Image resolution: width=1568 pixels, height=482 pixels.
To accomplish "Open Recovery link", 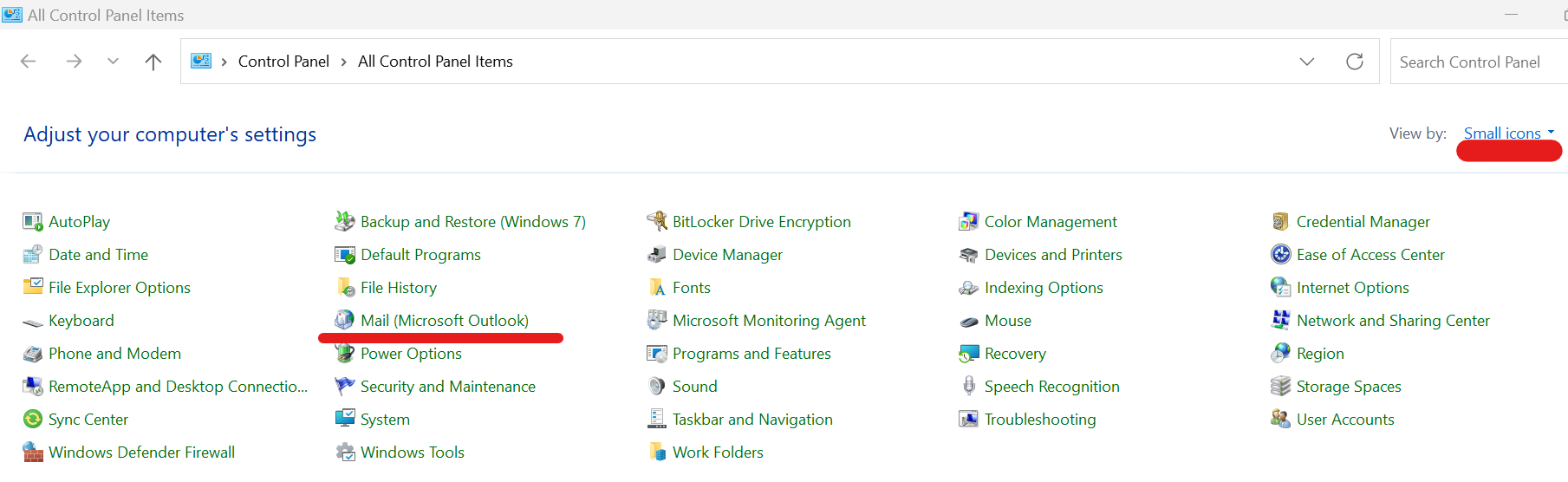I will 1015,354.
